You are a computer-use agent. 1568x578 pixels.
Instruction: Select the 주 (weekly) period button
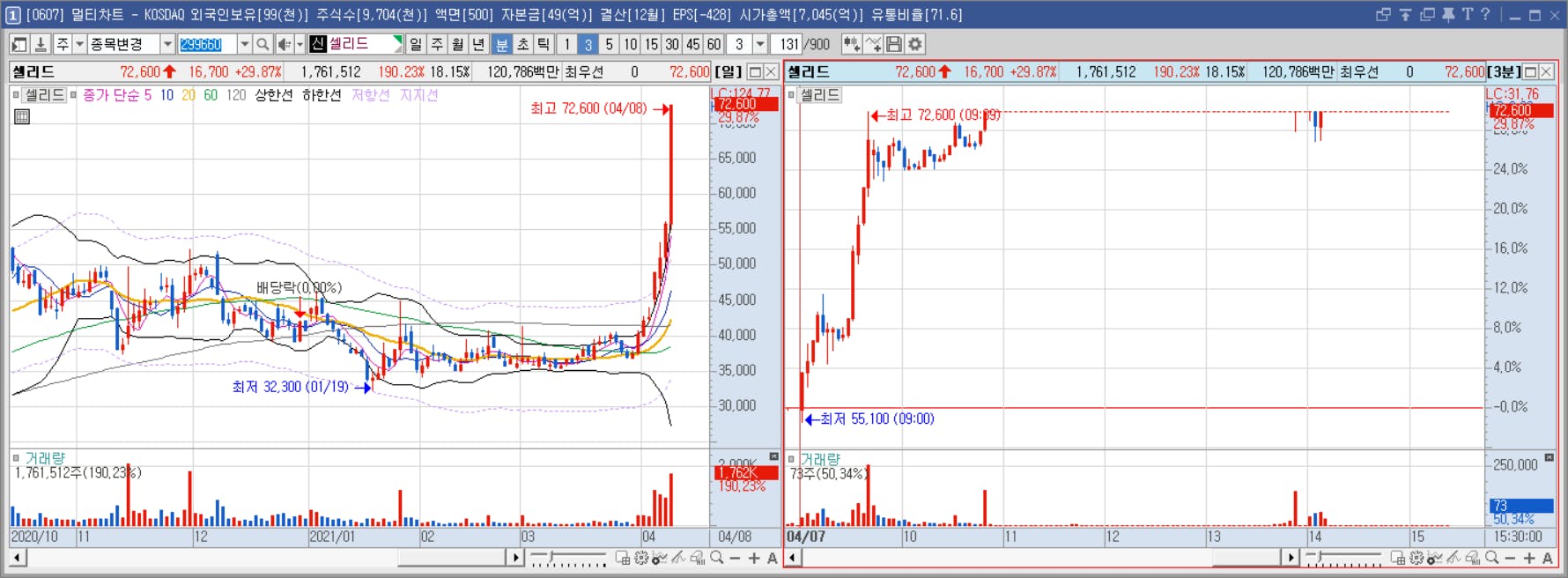pyautogui.click(x=437, y=44)
